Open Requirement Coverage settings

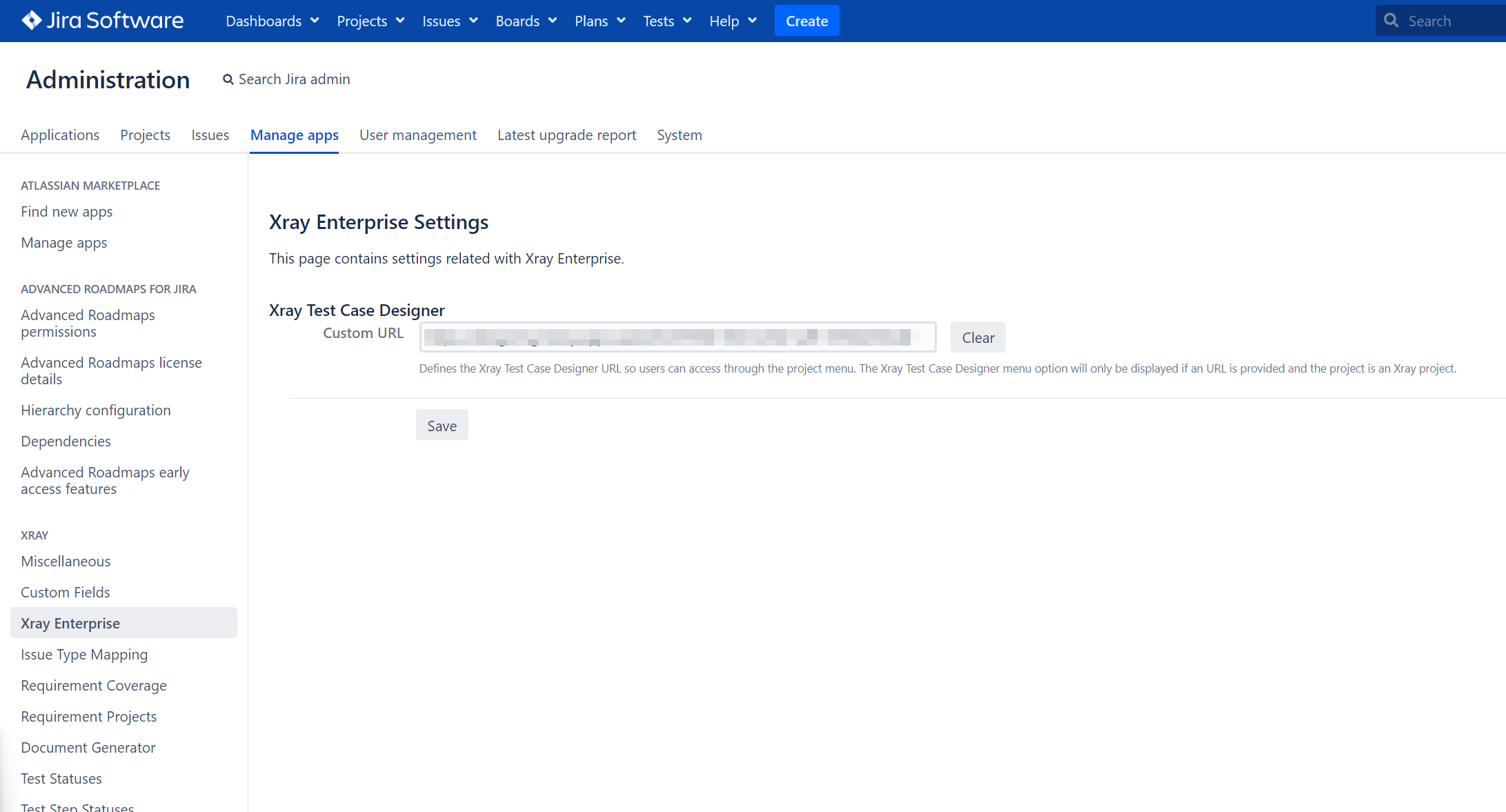coord(93,686)
